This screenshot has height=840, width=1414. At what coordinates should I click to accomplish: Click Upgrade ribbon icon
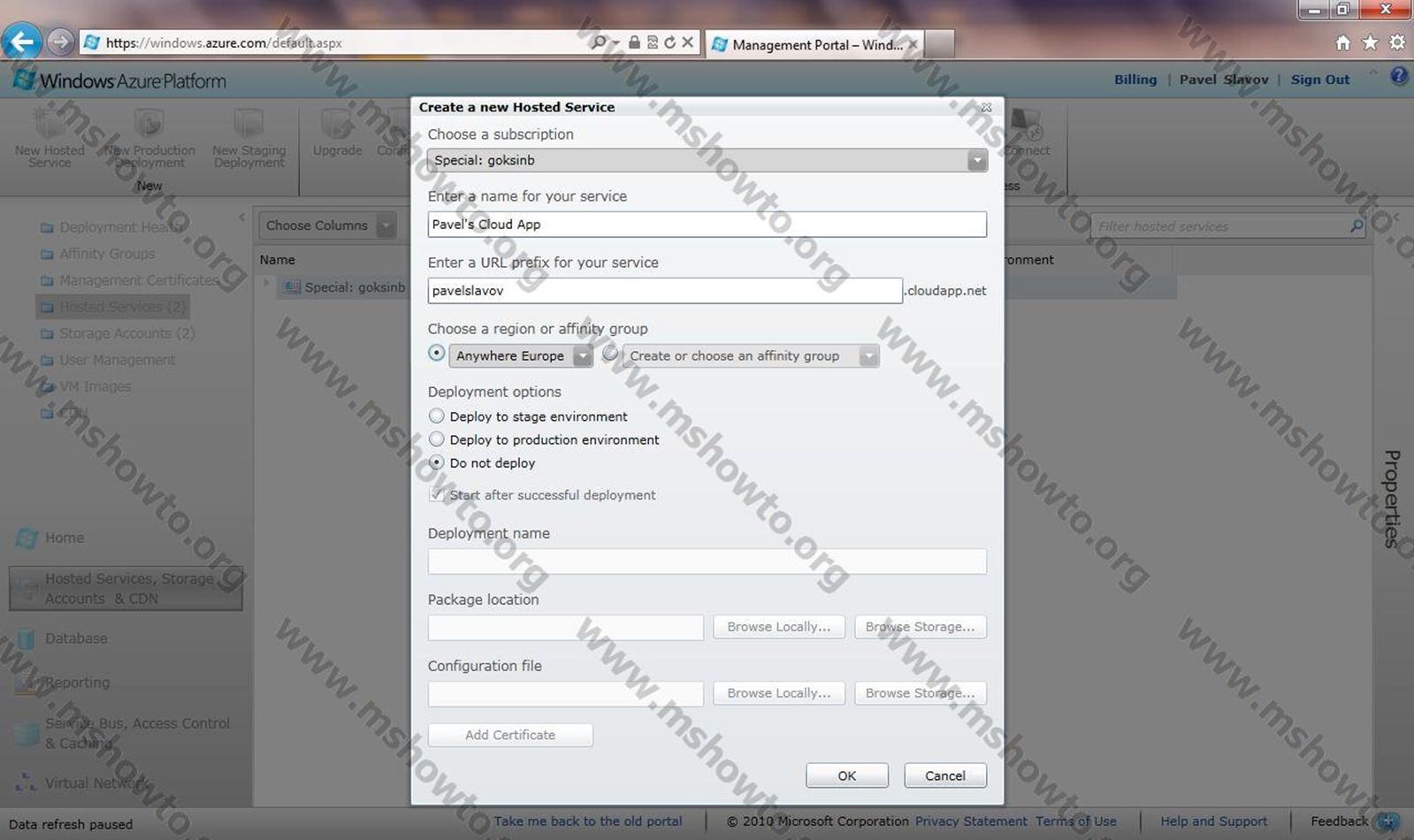point(337,133)
